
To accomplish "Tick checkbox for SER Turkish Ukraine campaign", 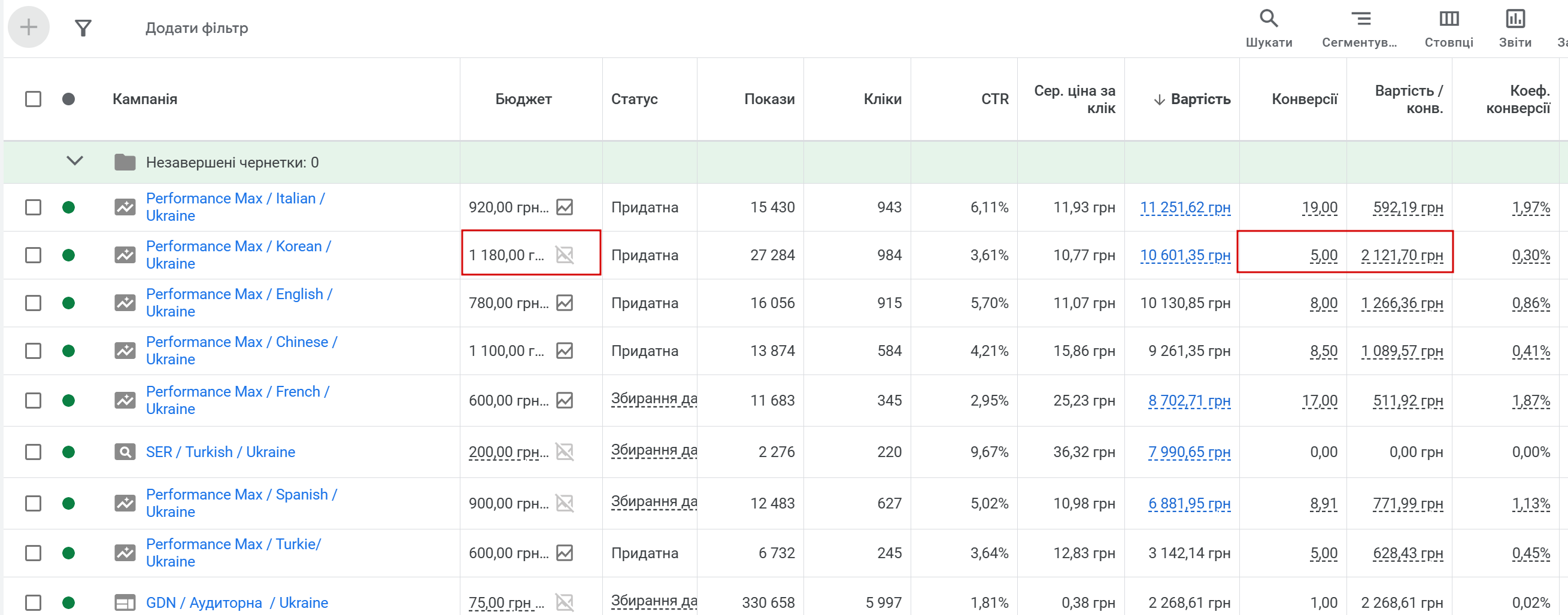I will tap(33, 452).
